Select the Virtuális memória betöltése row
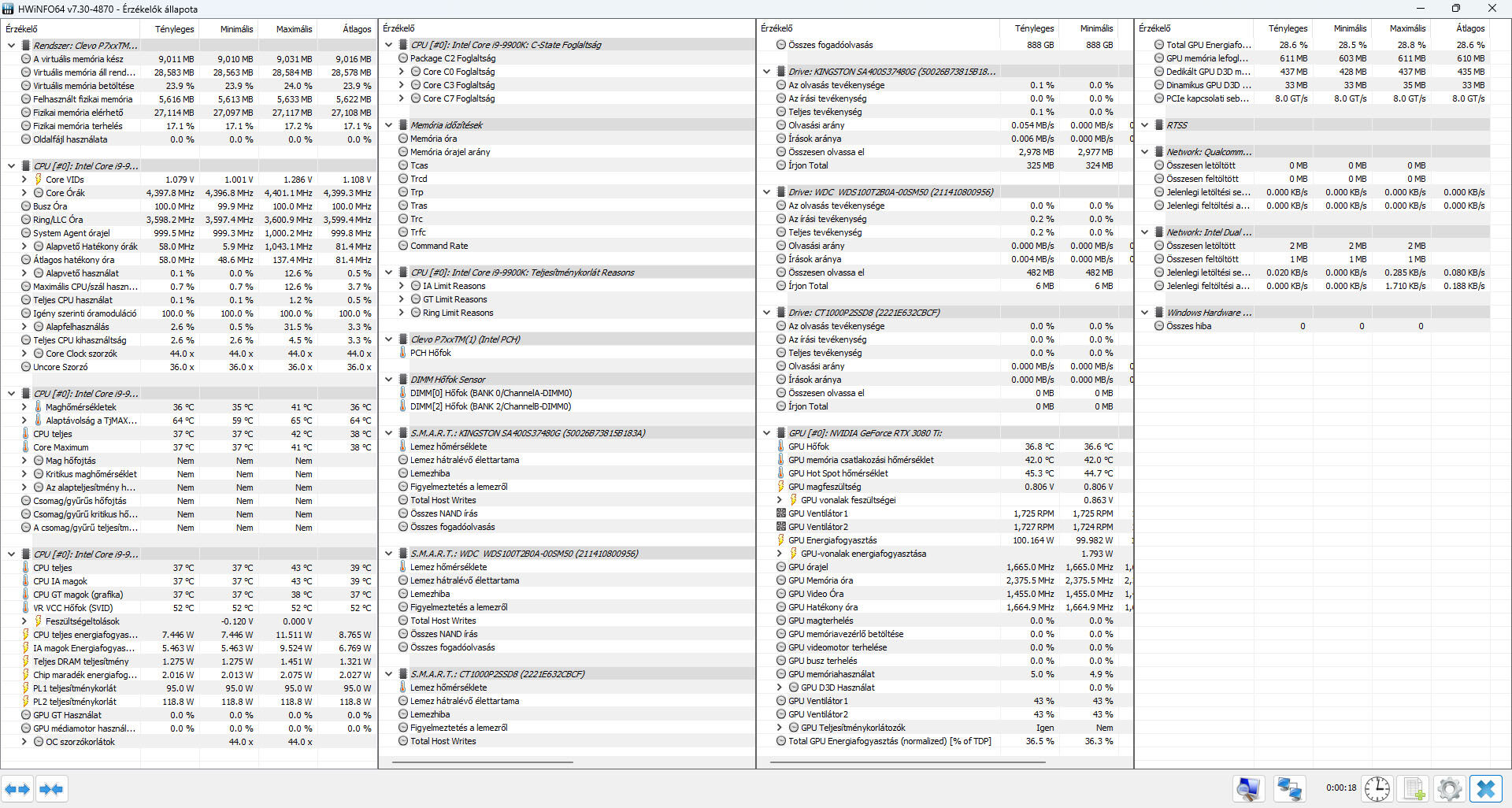Viewport: 1512px width, 808px height. pos(189,86)
